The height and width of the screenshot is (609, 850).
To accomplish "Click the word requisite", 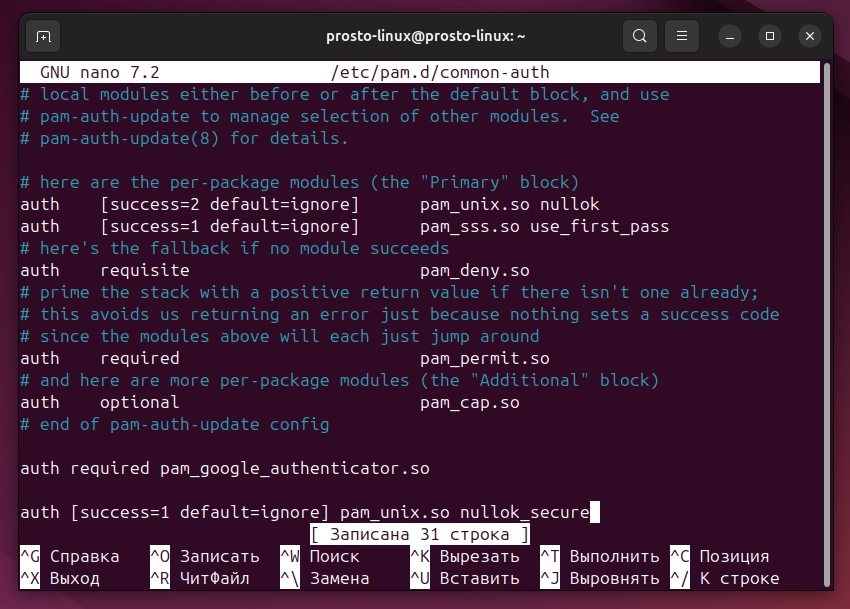I will (x=145, y=271).
